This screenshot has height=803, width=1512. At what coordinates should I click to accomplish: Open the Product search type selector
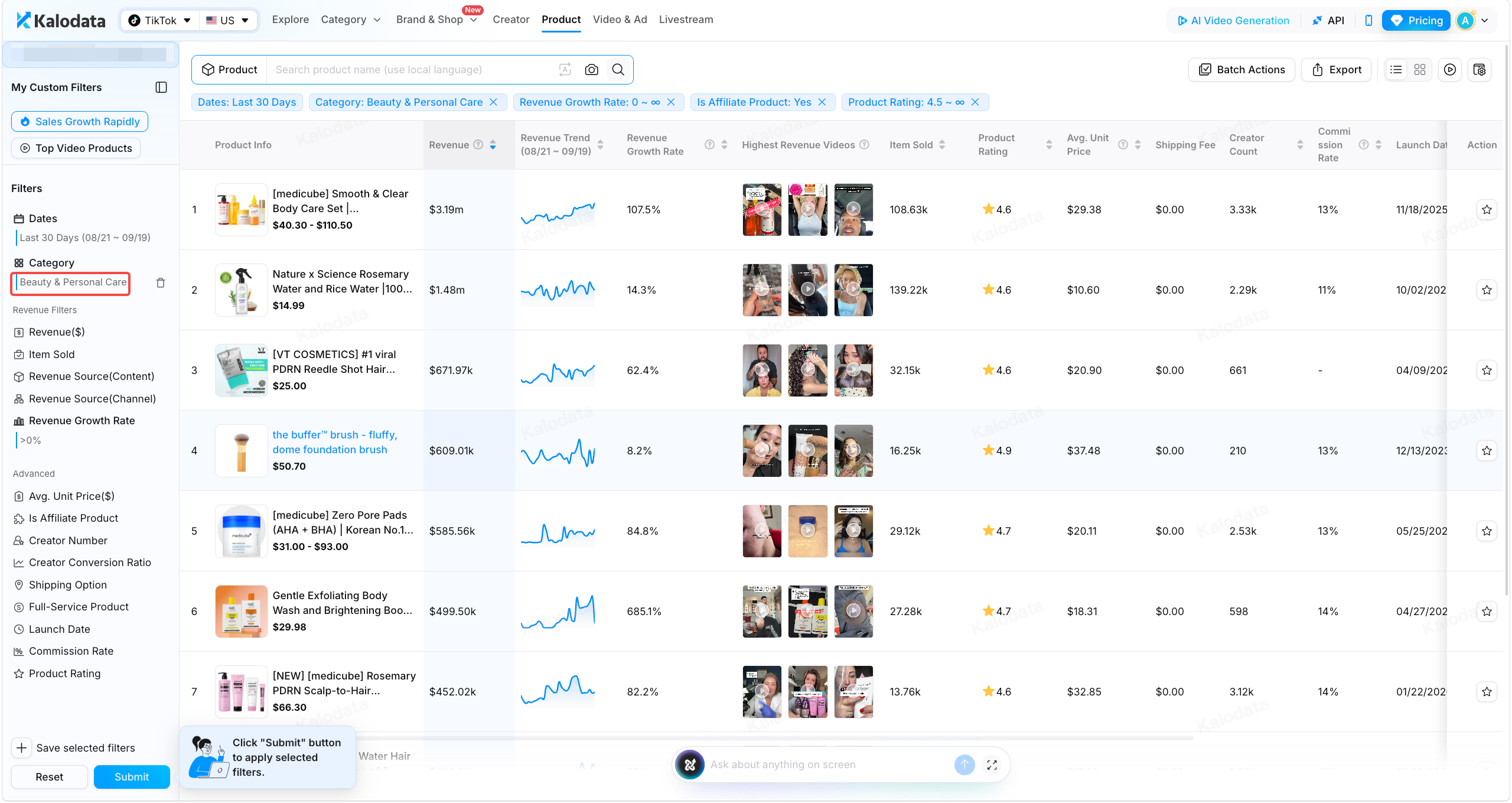[230, 70]
